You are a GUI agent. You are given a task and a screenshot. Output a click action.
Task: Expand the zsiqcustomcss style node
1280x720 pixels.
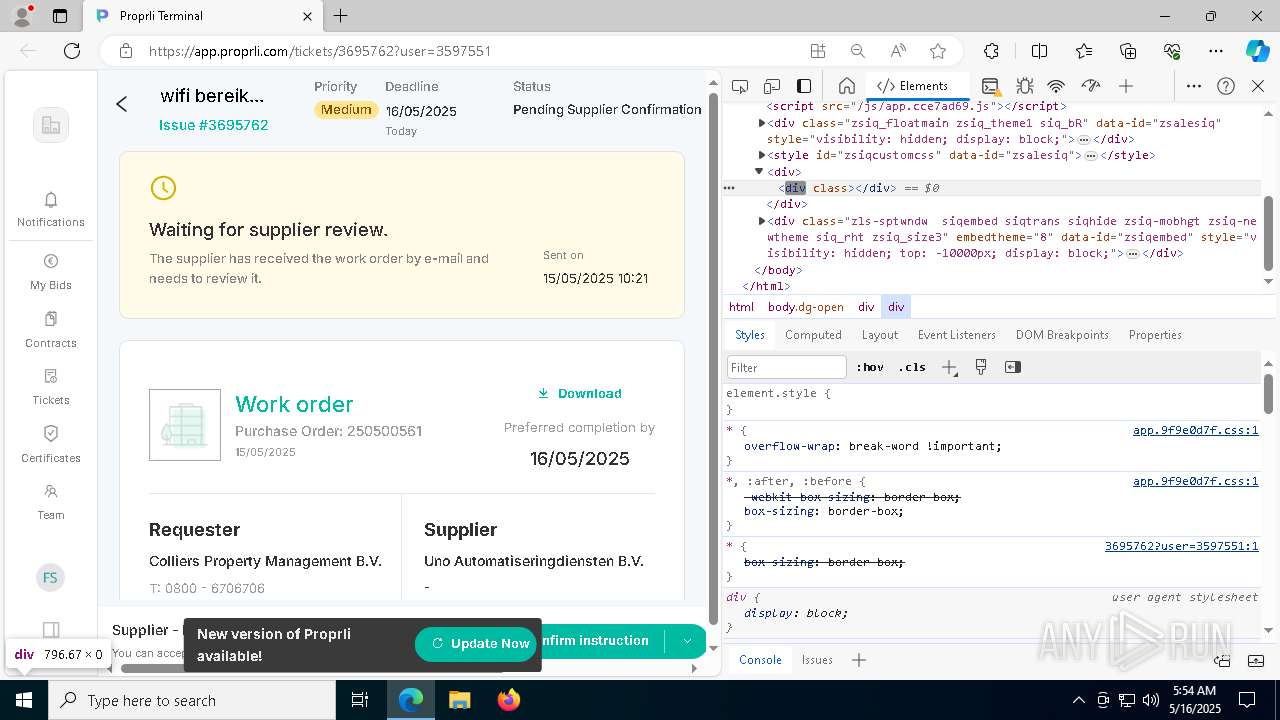[x=762, y=155]
